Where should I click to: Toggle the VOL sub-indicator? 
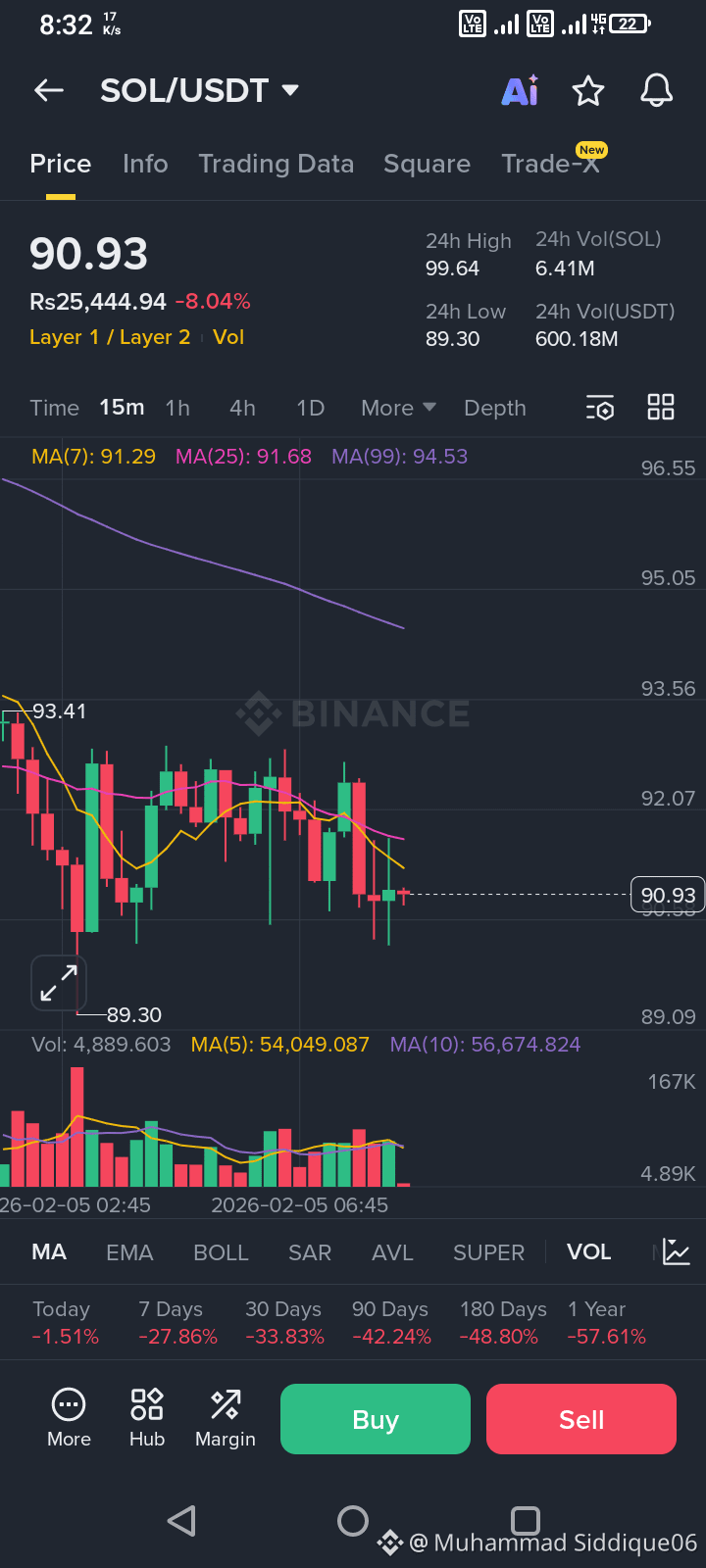coord(588,1252)
